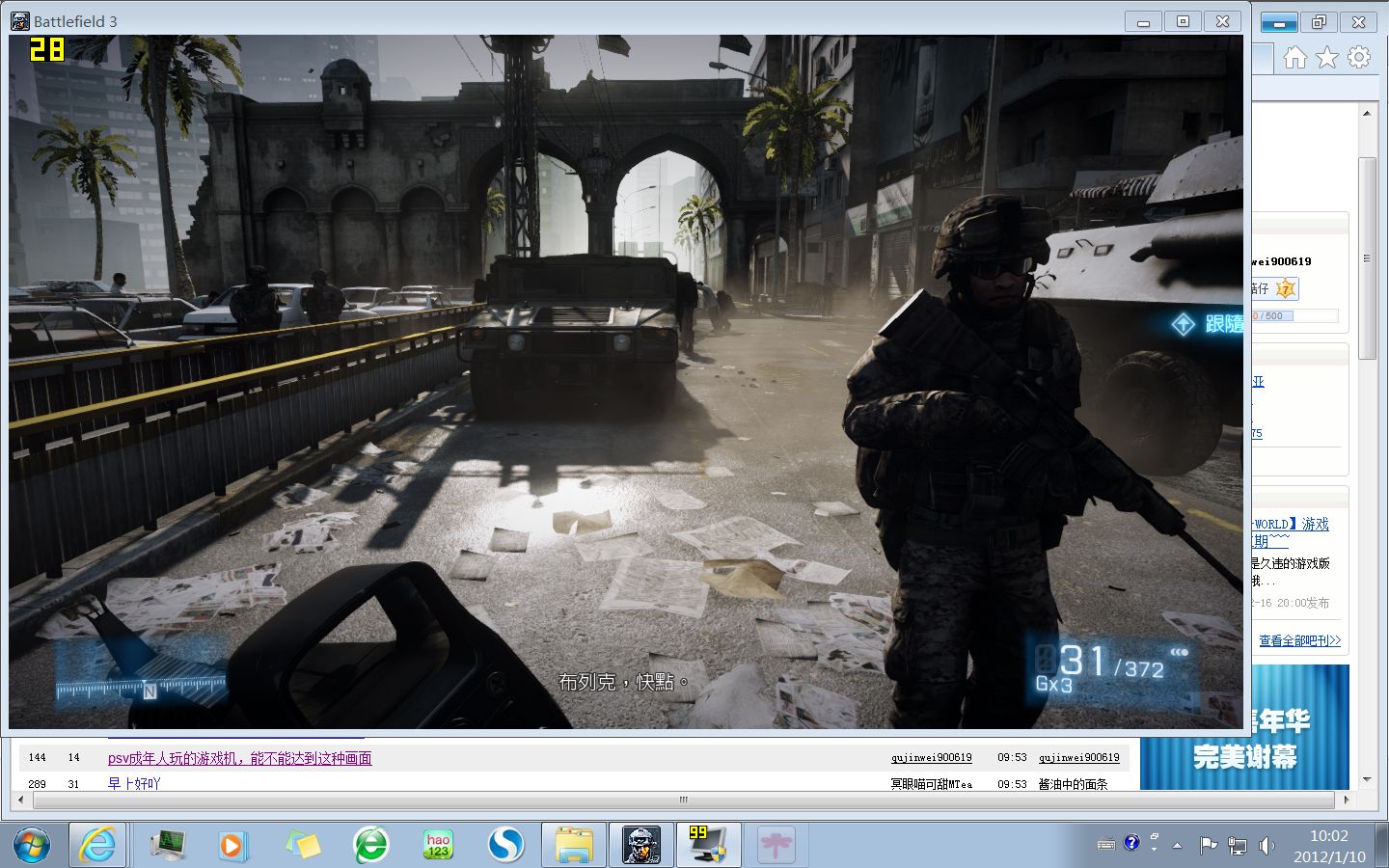The width and height of the screenshot is (1389, 868).
Task: Click the IE vertical scrollbar up arrow
Action: tap(1366, 114)
